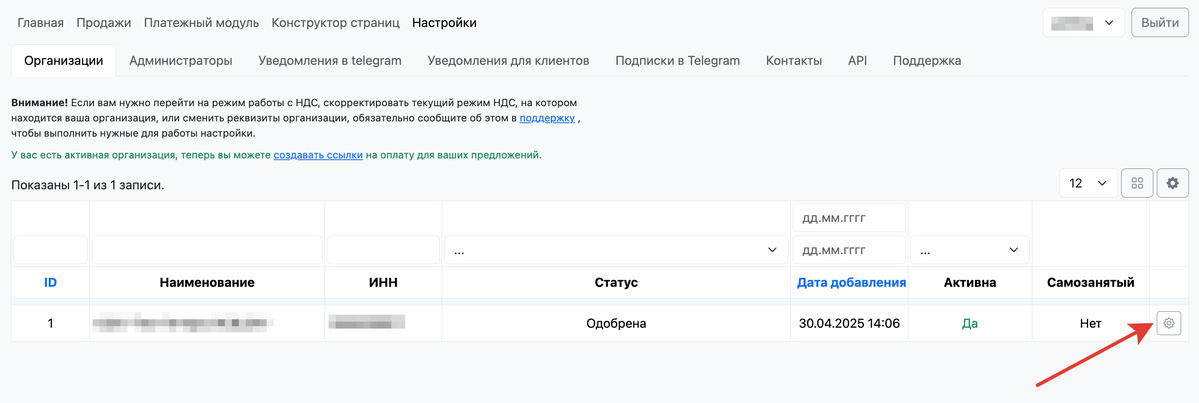Open the Продажи menu item
The width and height of the screenshot is (1199, 403).
click(x=104, y=22)
